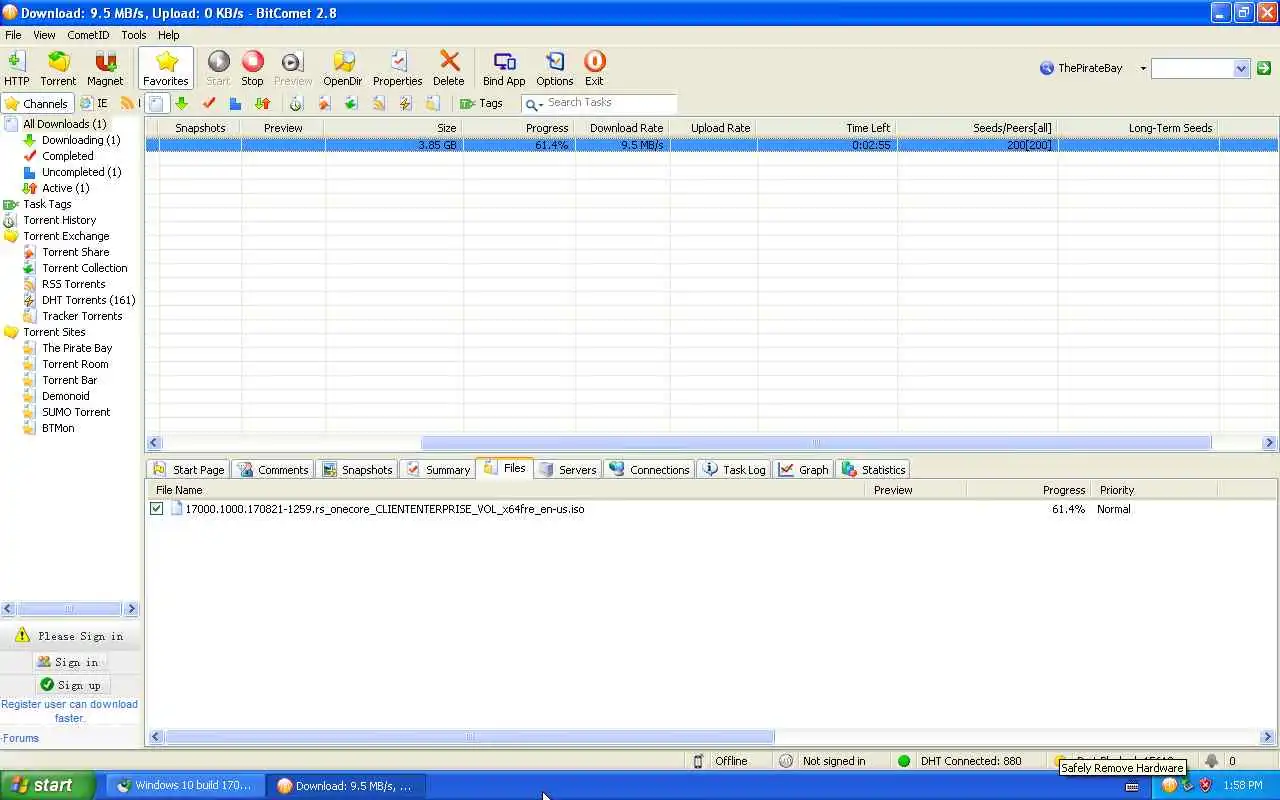Open the Tools menu

[134, 35]
